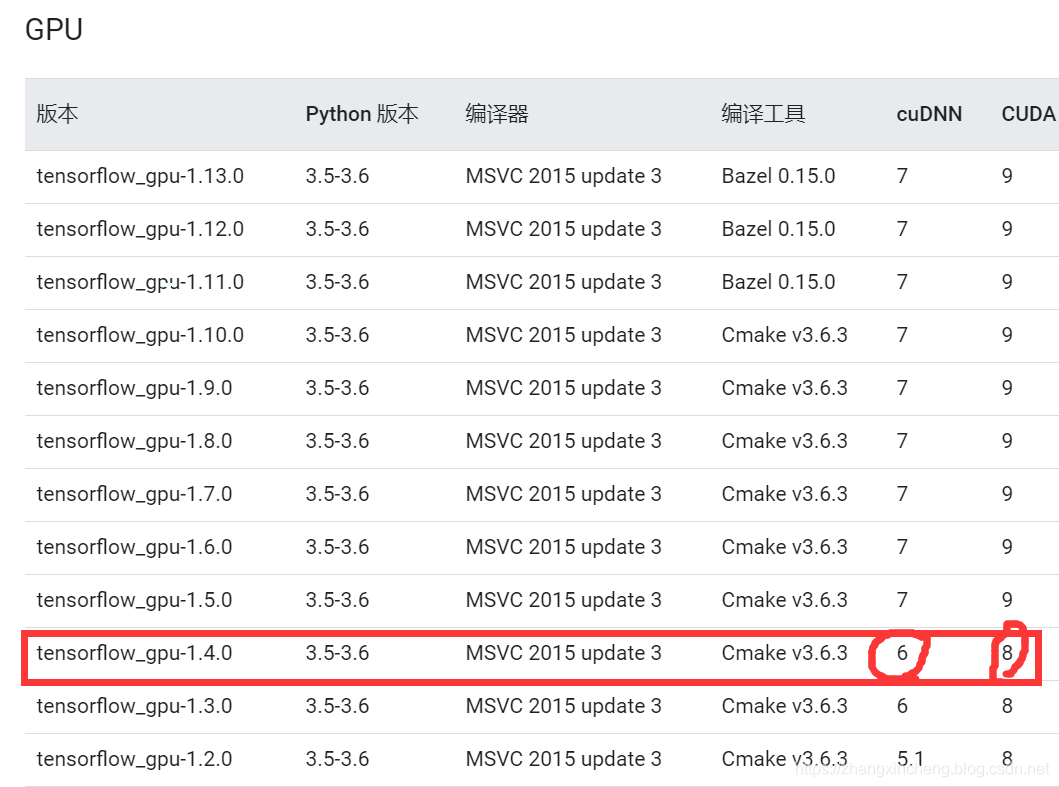1059x787 pixels.
Task: Click cuDNN value 7 in 1.13.0 row
Action: (x=902, y=176)
